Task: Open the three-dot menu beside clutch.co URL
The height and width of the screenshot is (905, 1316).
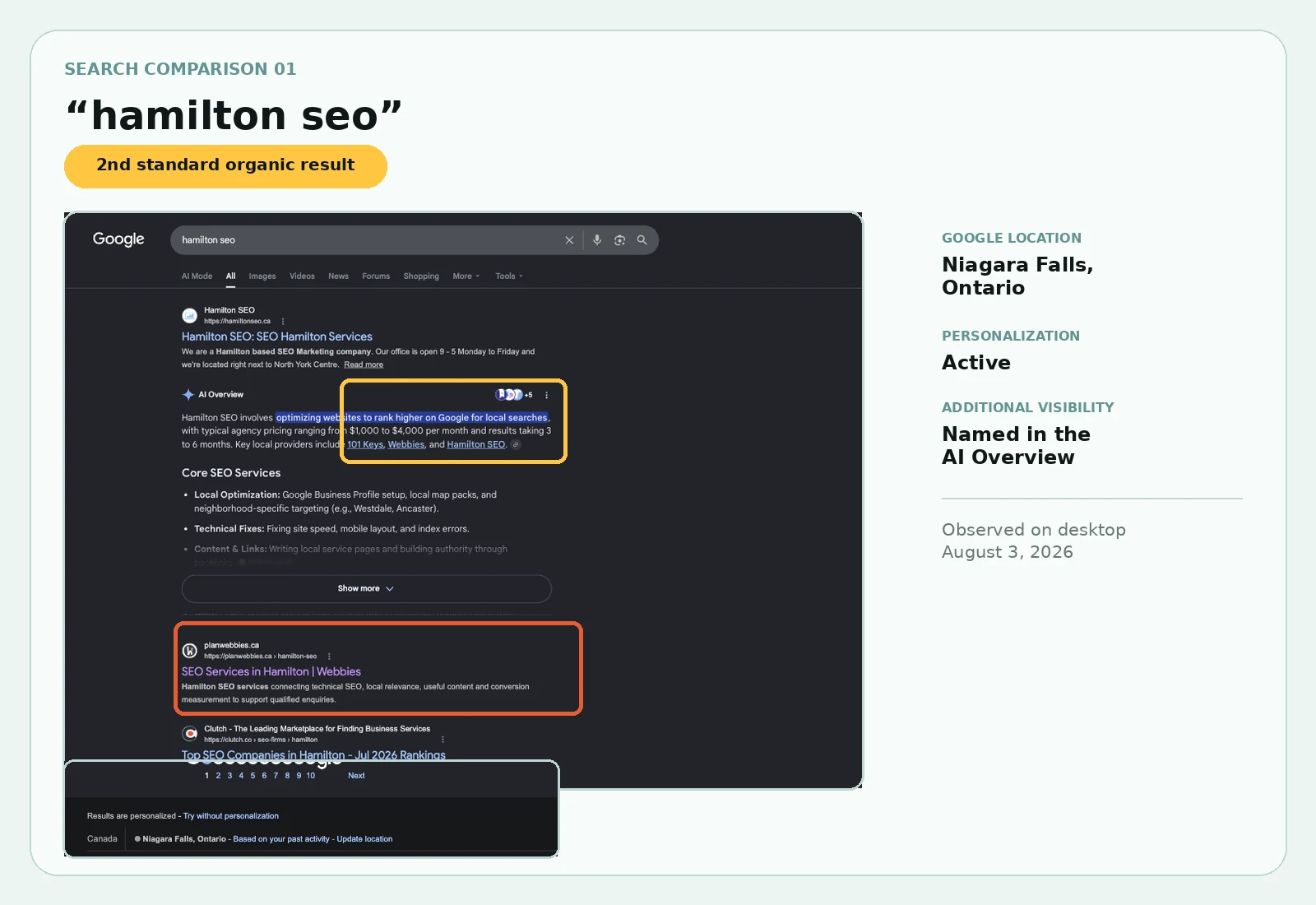Action: pos(443,740)
